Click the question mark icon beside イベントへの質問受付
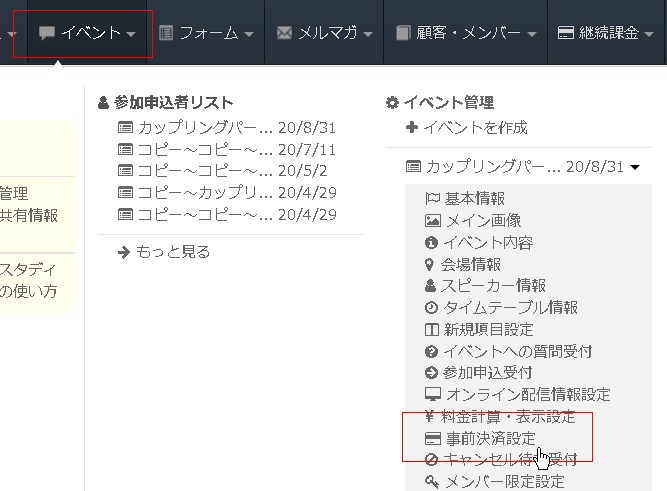This screenshot has height=491, width=667. (431, 351)
